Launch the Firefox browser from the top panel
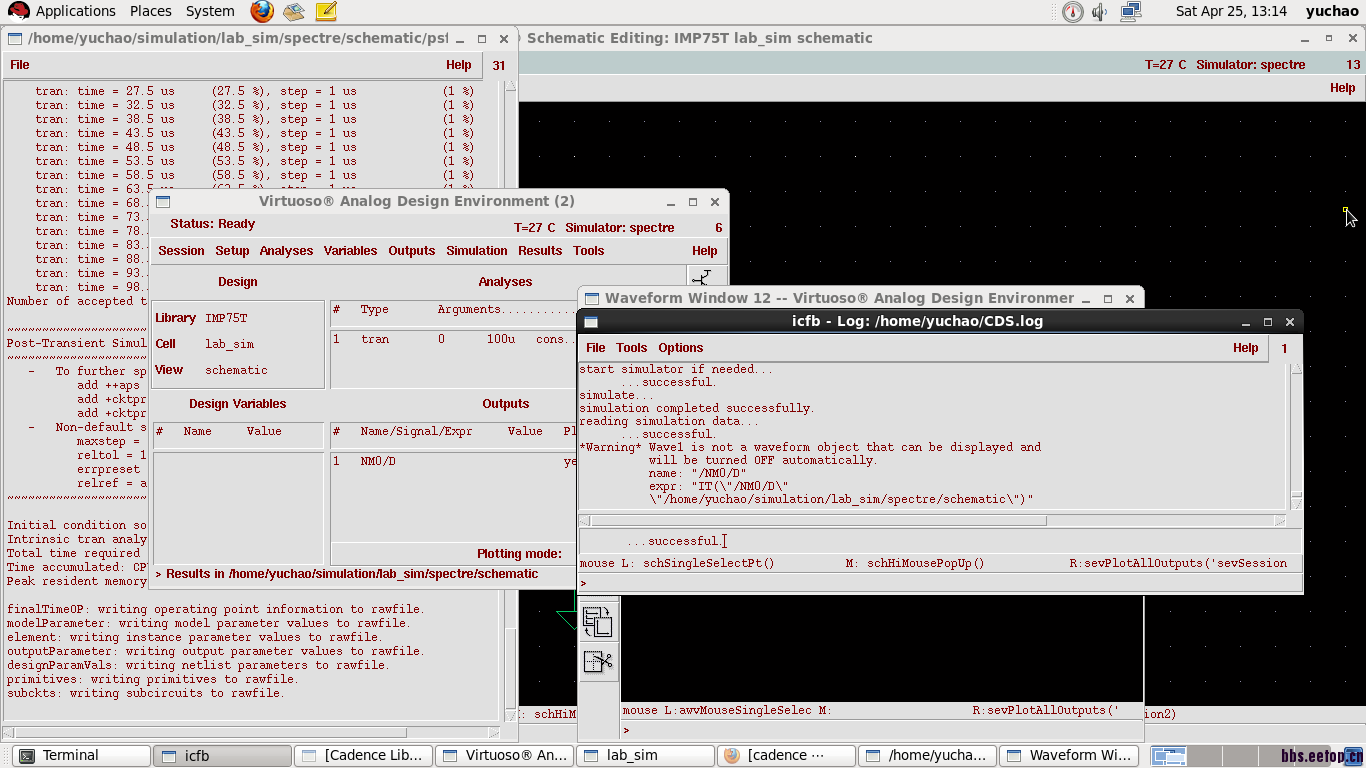The height and width of the screenshot is (768, 1366). pos(262,12)
